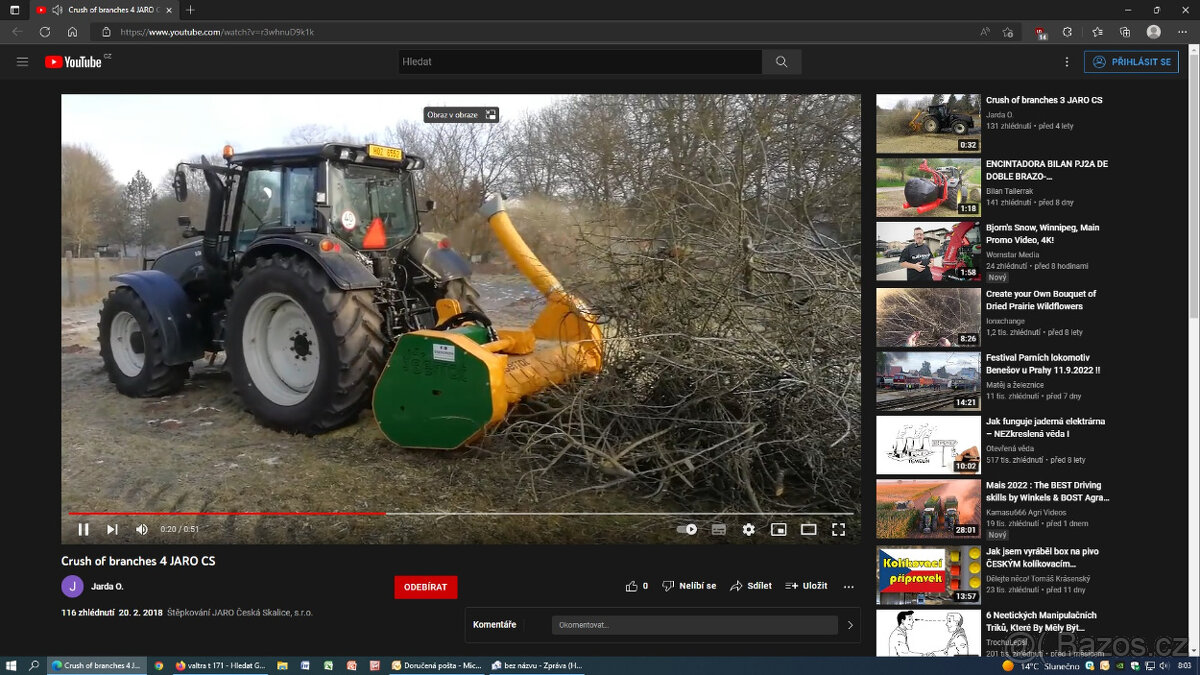Click the search magnifier button
This screenshot has height=675, width=1200.
coord(781,62)
